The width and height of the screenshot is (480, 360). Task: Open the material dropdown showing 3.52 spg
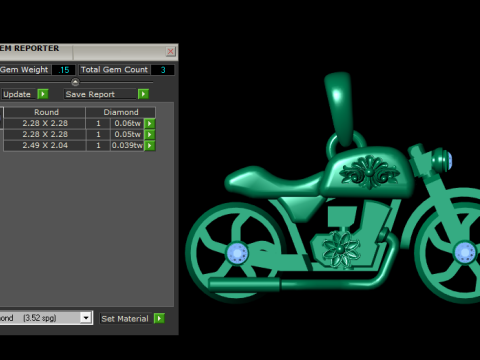86,318
